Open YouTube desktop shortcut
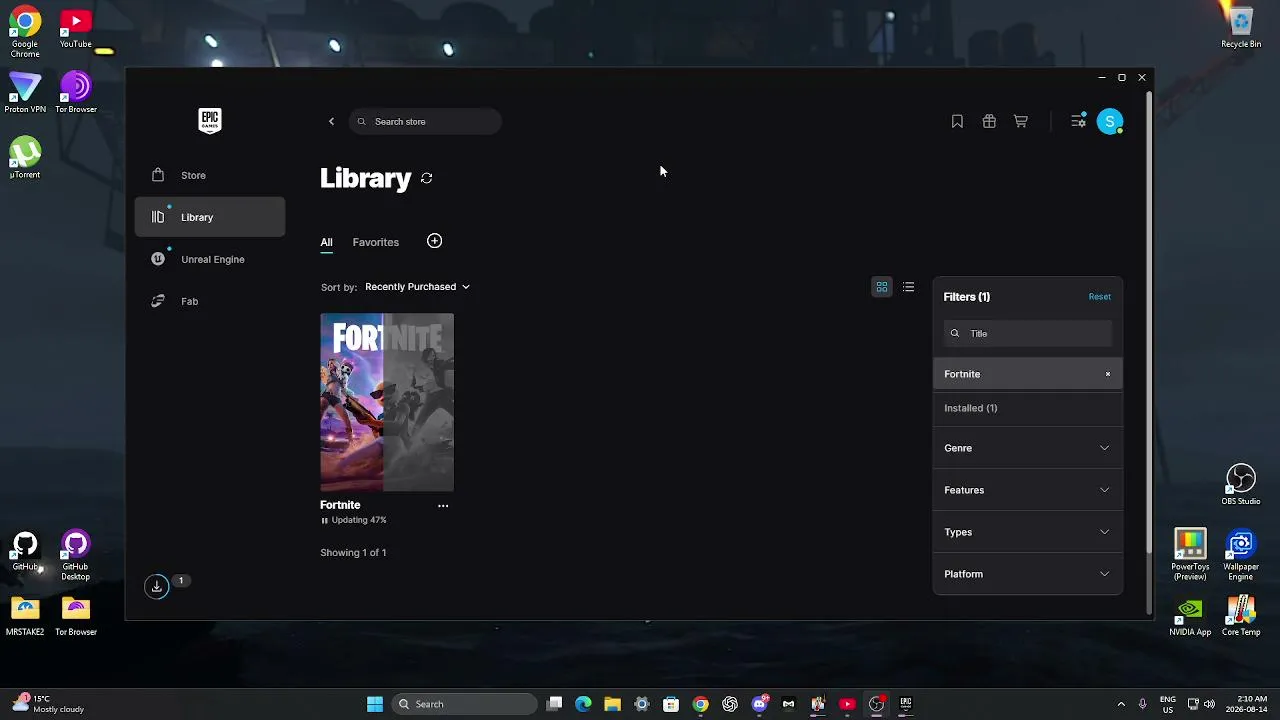This screenshot has height=720, width=1280. tap(76, 29)
